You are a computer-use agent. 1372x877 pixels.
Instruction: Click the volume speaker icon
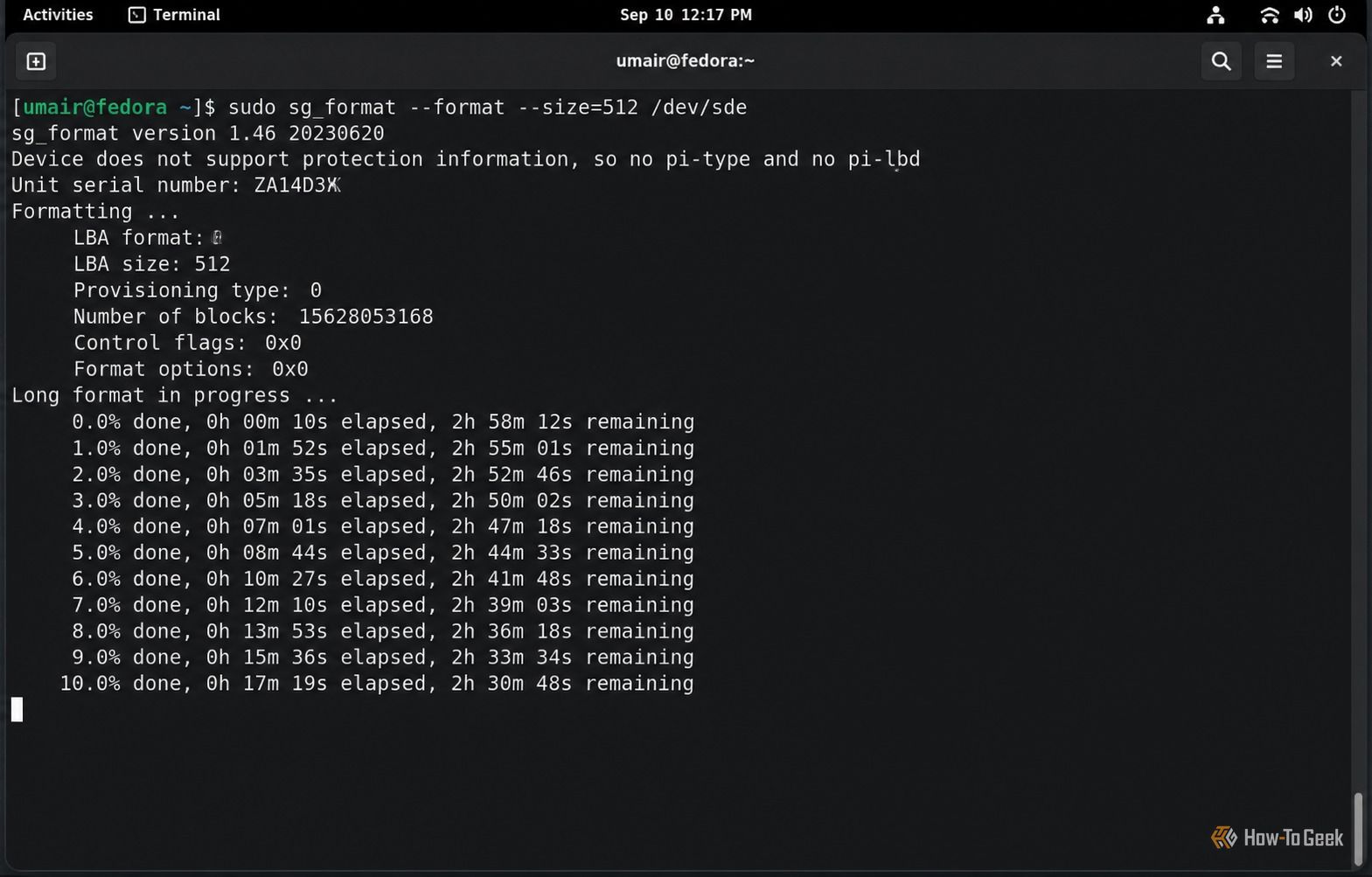click(1303, 15)
